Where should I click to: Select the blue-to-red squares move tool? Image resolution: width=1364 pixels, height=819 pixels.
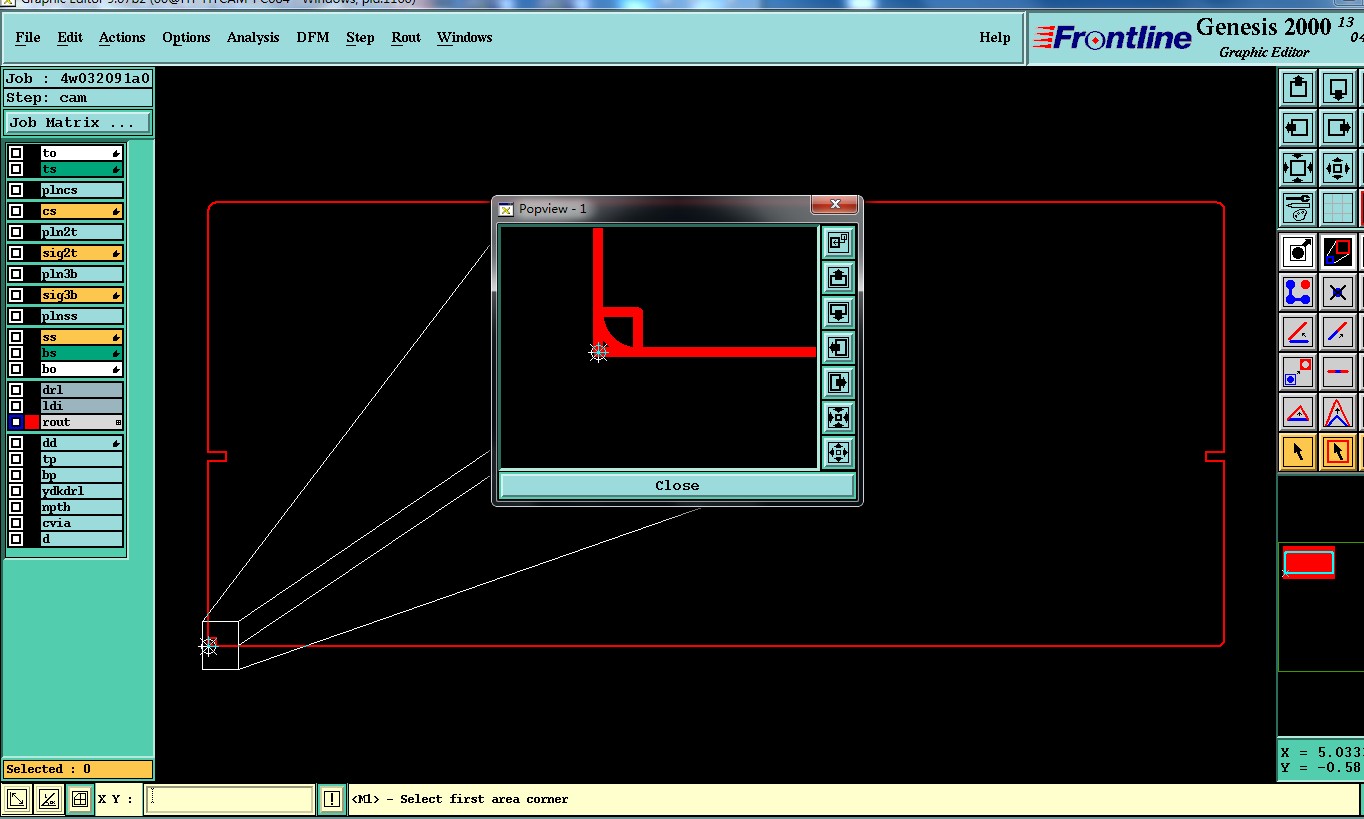coord(1298,372)
